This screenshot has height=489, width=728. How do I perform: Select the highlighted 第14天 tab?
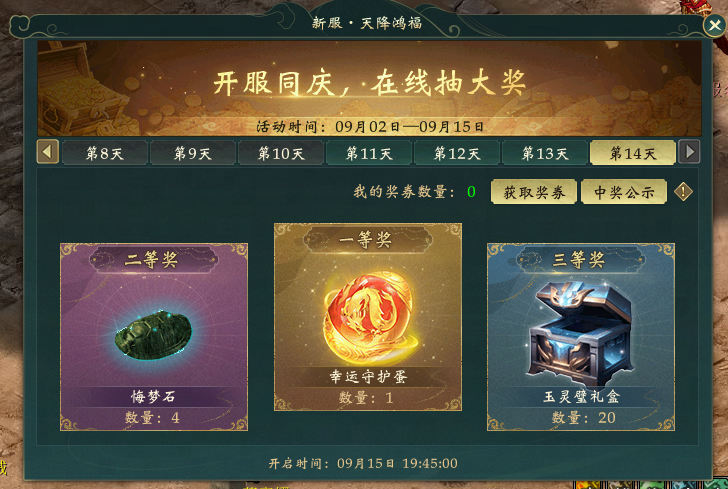[x=633, y=153]
